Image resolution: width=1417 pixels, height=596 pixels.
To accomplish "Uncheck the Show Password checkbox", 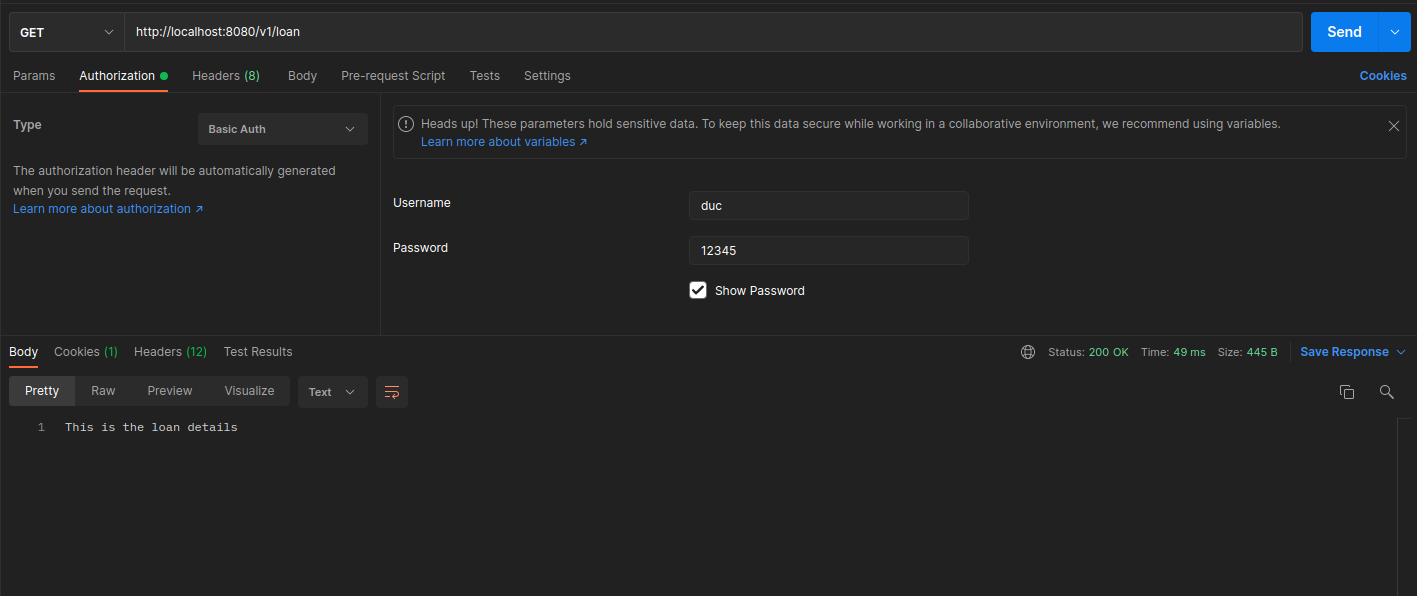I will click(698, 290).
